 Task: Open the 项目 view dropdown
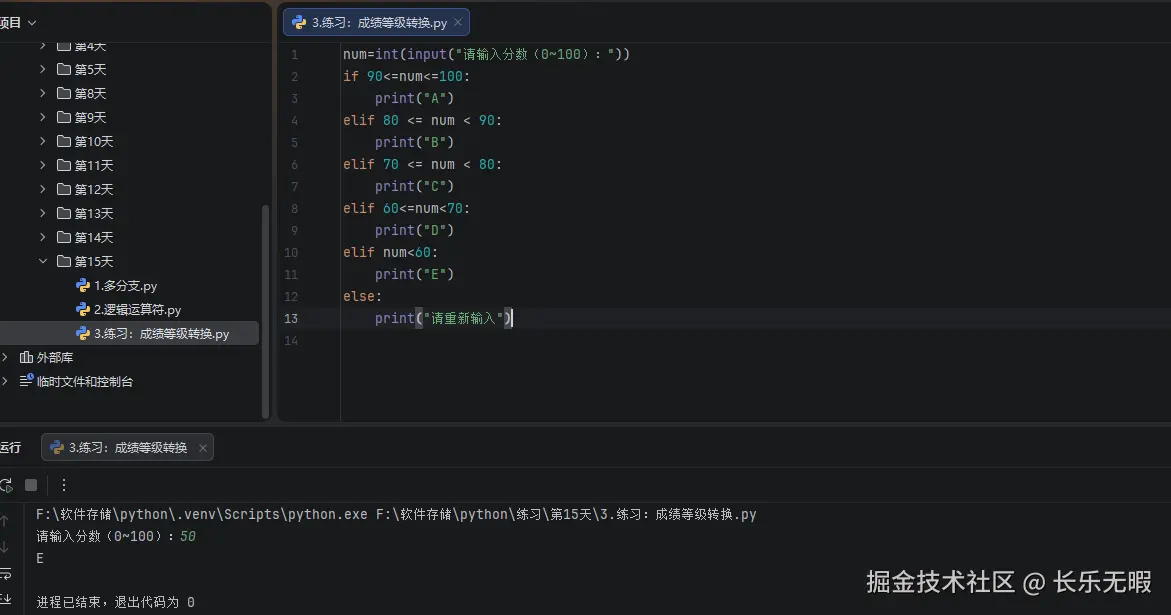32,23
